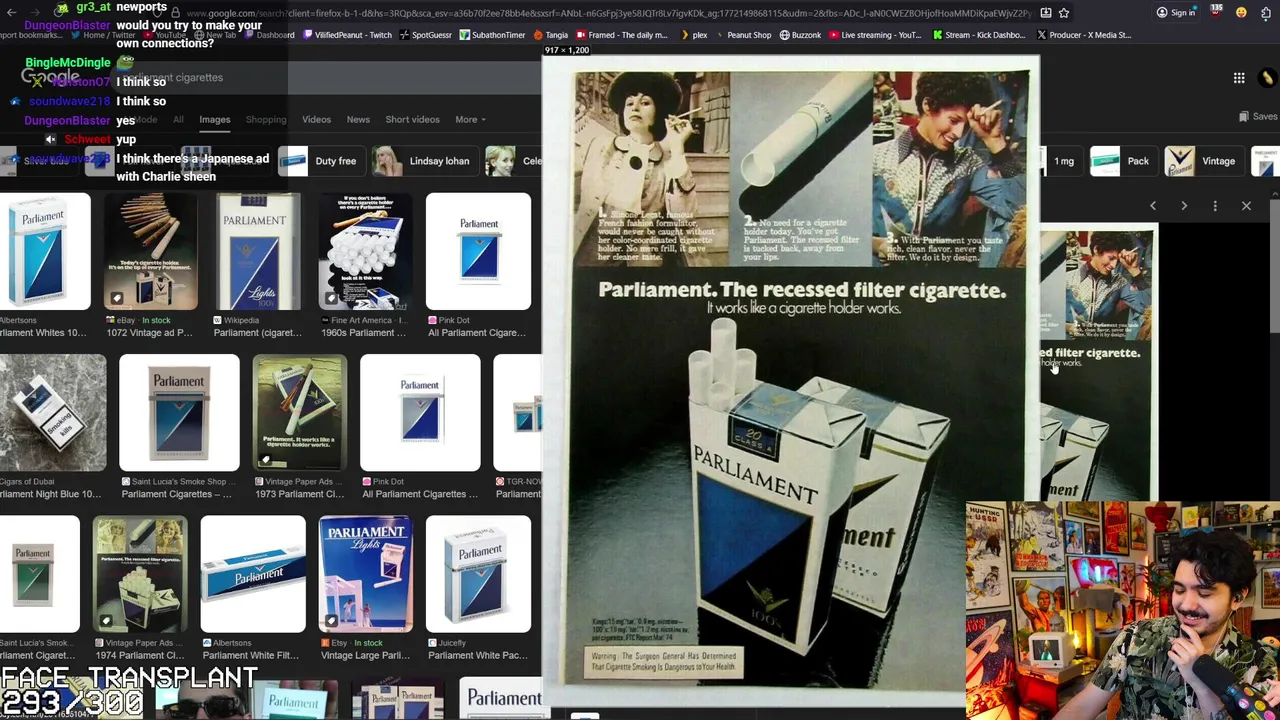Click the Sign in button
This screenshot has height=720, width=1280.
tap(1176, 13)
